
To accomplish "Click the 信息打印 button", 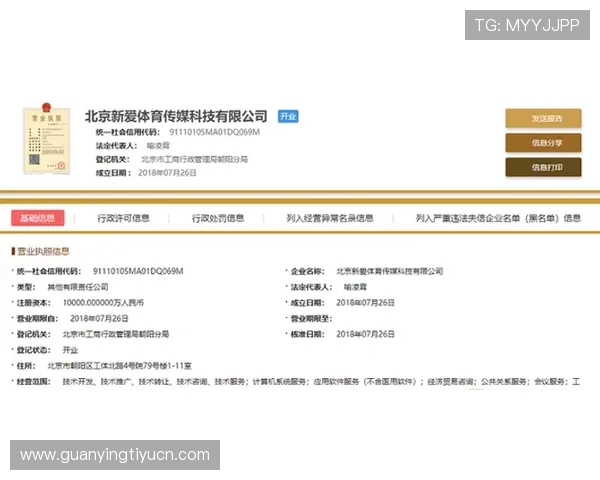I will click(543, 167).
